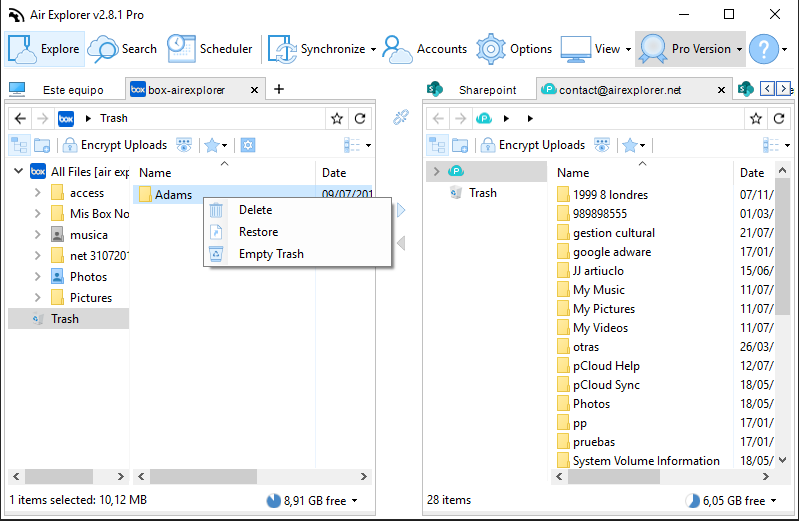Screen dimensions: 799x521
Task: Start Synchronize from the toolbar
Action: point(316,49)
